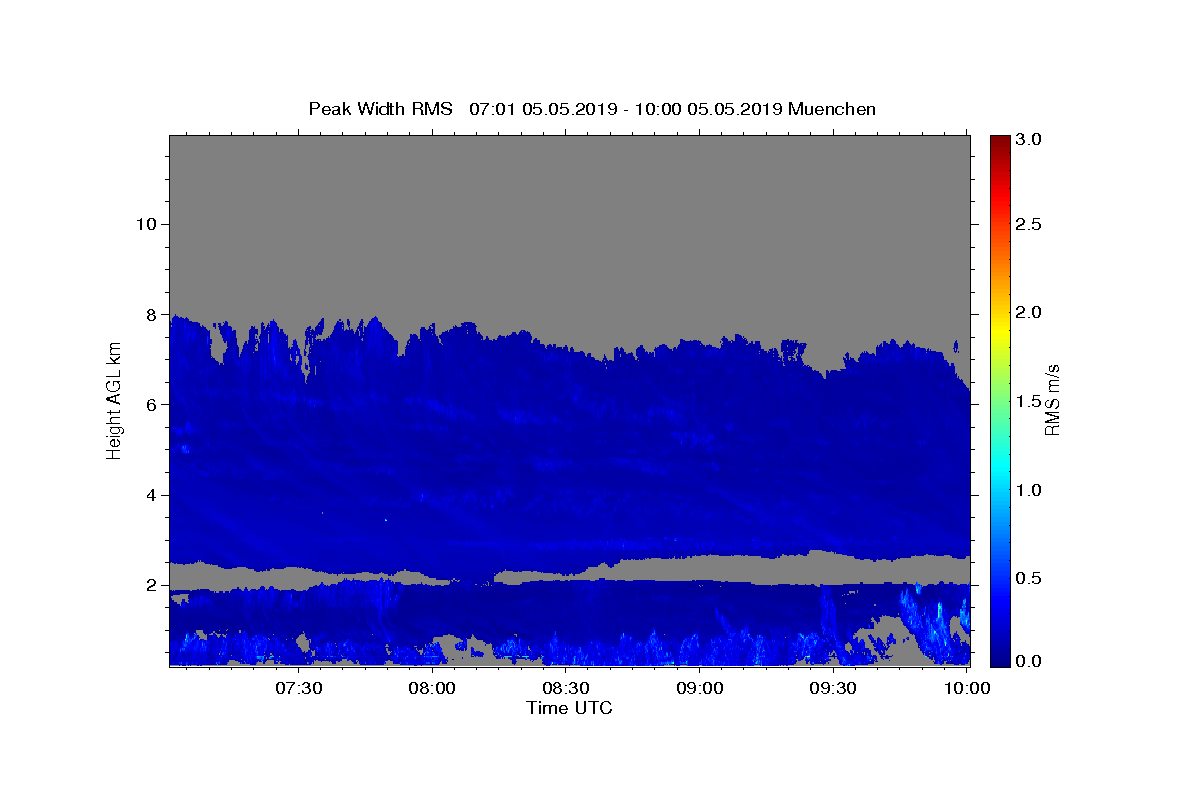The height and width of the screenshot is (800, 1200).
Task: Click the colorbar value 0.5
Action: click(1030, 578)
